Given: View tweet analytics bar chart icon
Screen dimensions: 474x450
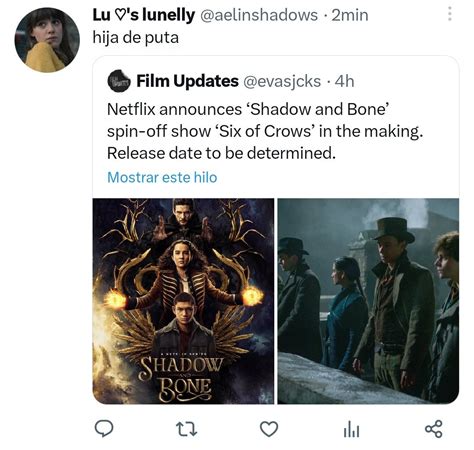Looking at the screenshot, I should [351, 429].
